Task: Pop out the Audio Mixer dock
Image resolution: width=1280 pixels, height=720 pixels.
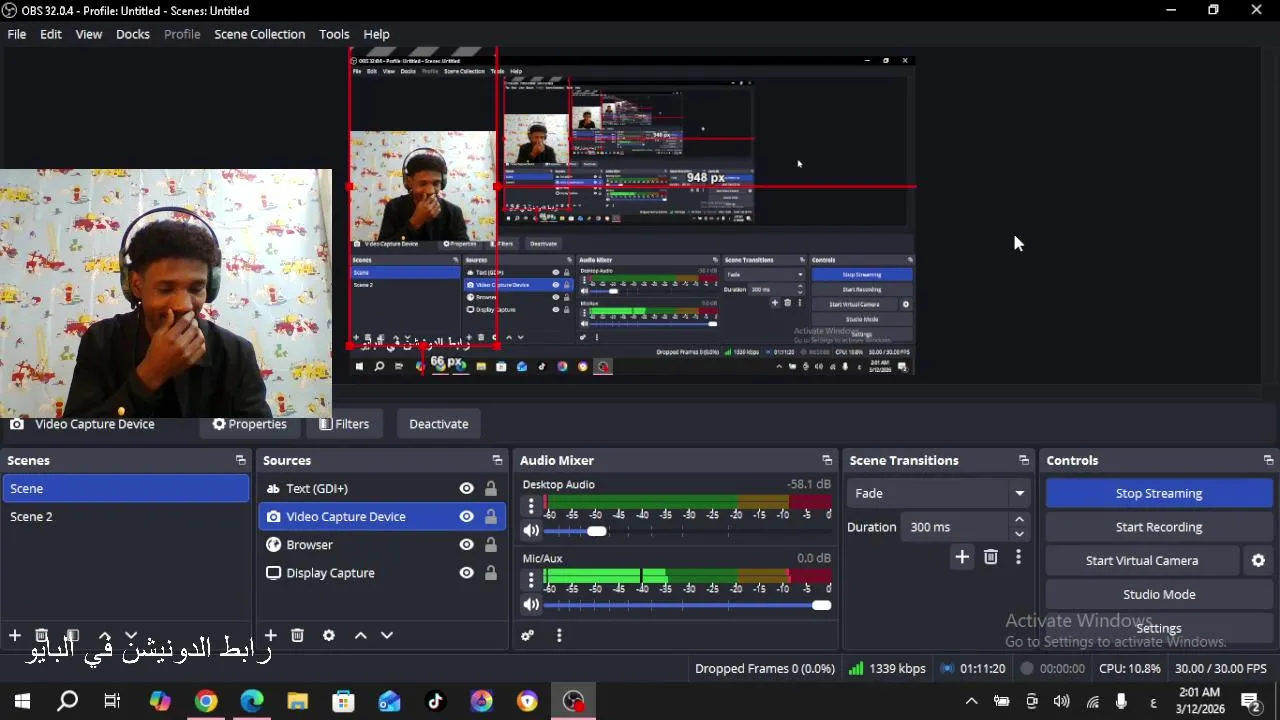Action: point(827,461)
